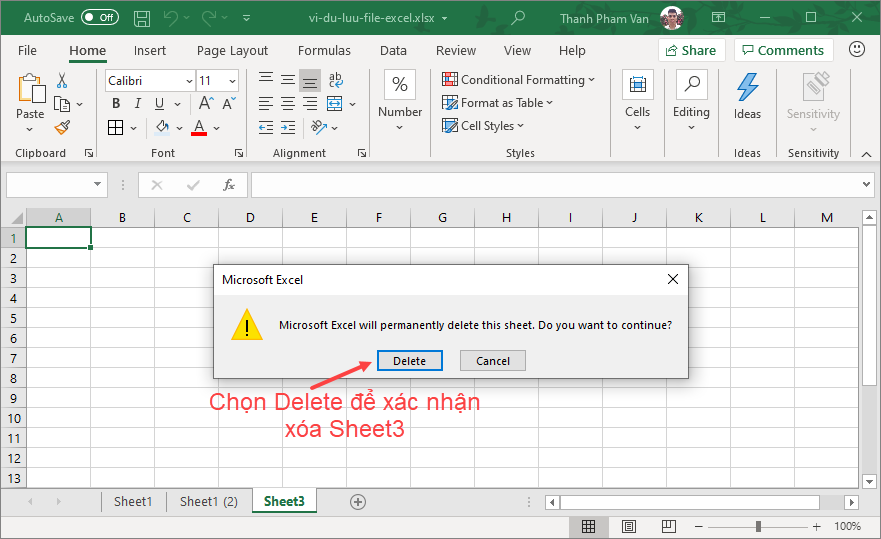
Task: Confirm with the Delete button
Action: (410, 361)
